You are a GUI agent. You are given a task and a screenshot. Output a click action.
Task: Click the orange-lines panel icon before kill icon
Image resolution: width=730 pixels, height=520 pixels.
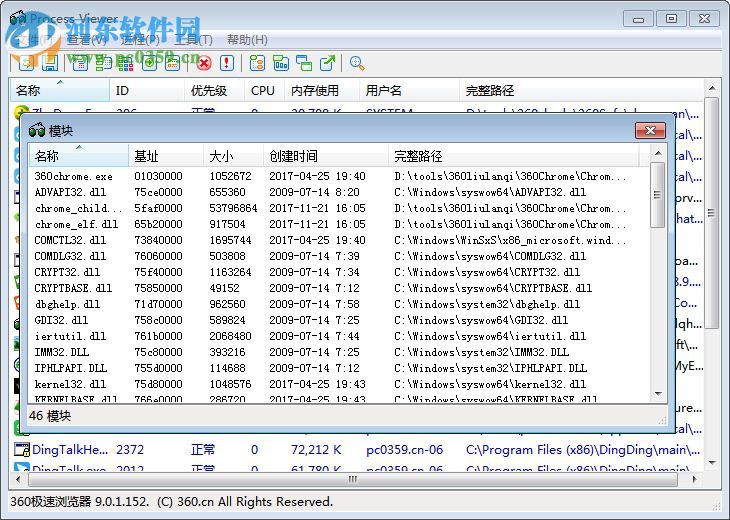(x=173, y=63)
